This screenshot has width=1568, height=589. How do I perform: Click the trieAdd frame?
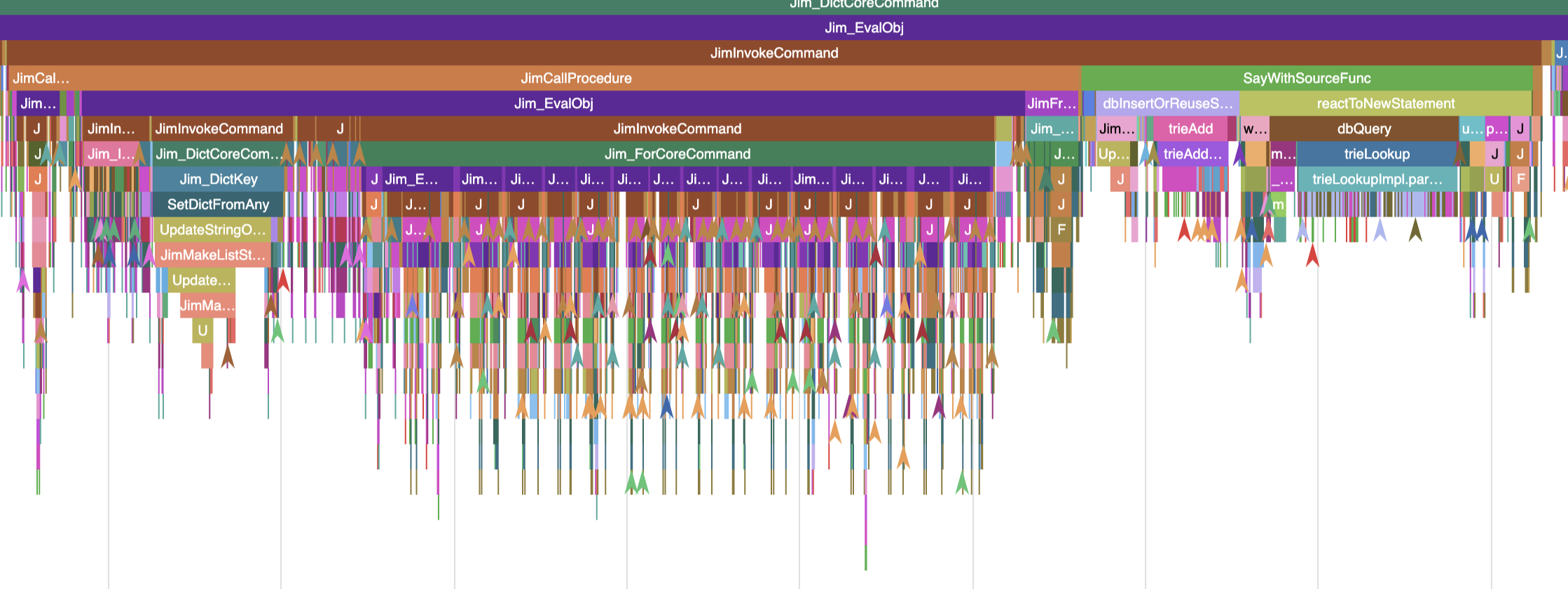click(x=1190, y=128)
